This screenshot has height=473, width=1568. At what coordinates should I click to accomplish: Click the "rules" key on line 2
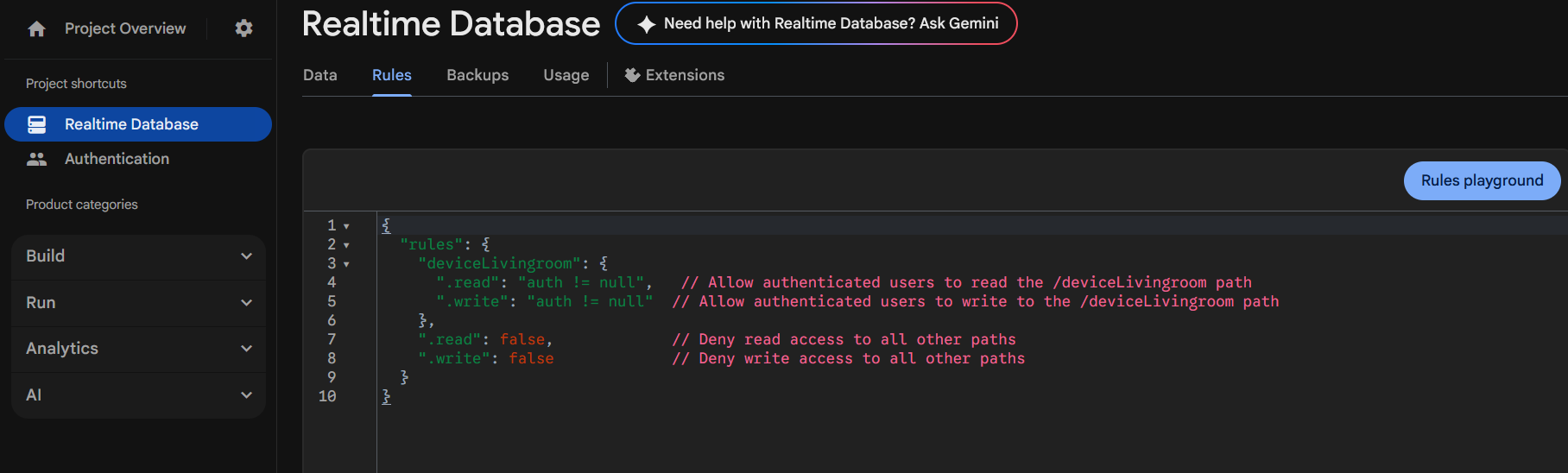tap(432, 244)
